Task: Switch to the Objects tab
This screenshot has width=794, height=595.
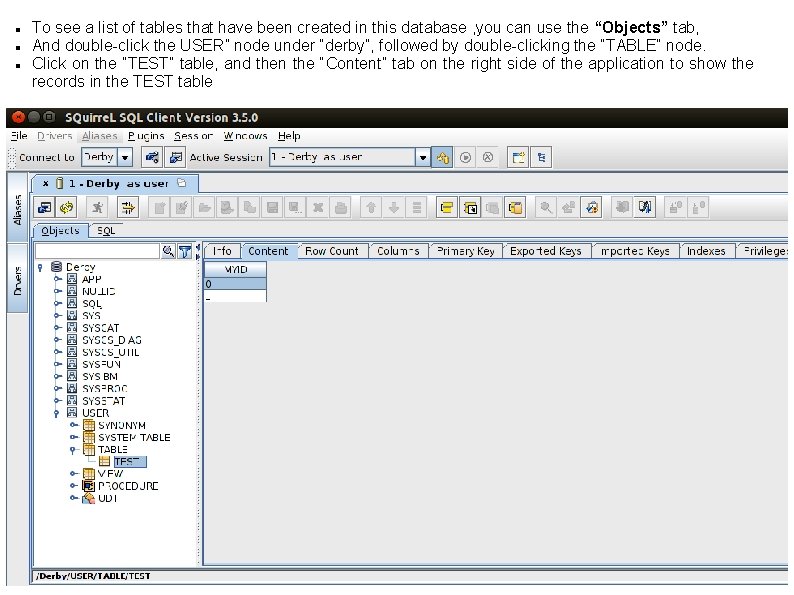Action: pos(60,231)
